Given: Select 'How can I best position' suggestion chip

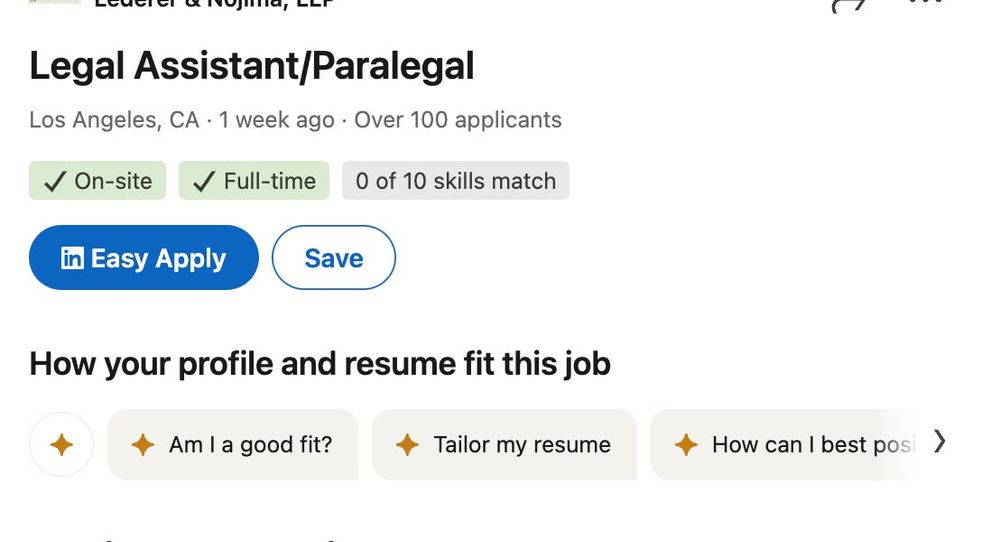Looking at the screenshot, I should [783, 444].
